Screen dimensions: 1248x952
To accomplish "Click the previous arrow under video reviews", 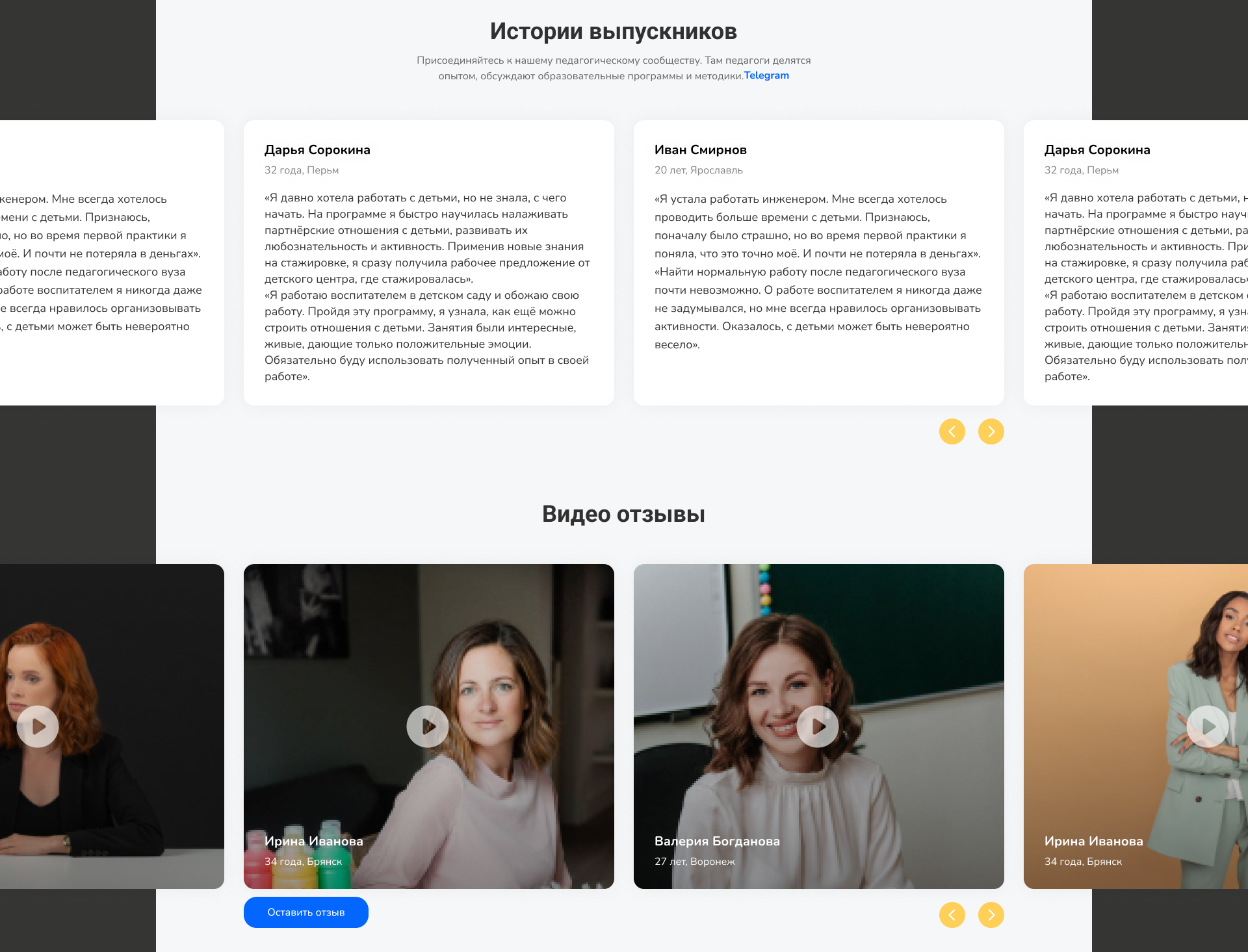I will pos(952,915).
